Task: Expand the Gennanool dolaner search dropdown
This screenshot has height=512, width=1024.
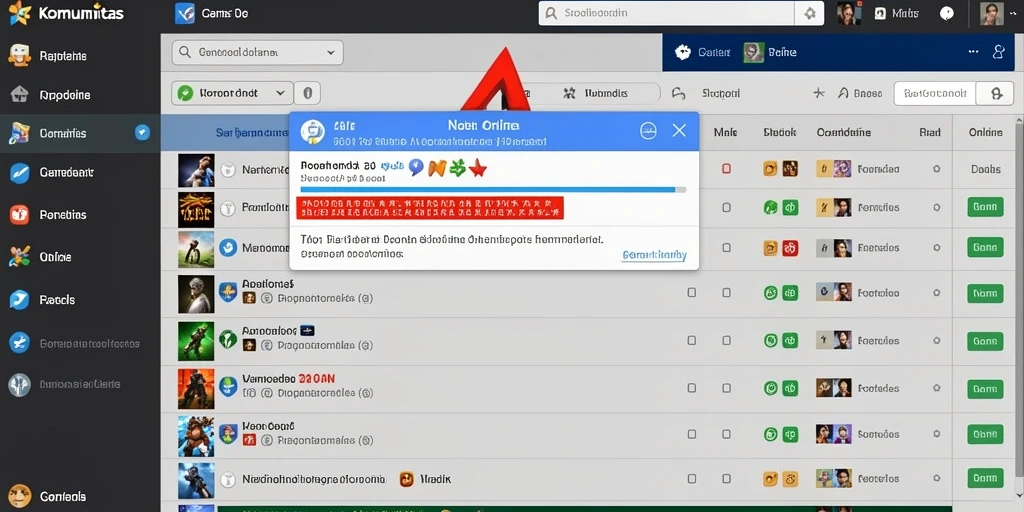Action: pos(258,52)
